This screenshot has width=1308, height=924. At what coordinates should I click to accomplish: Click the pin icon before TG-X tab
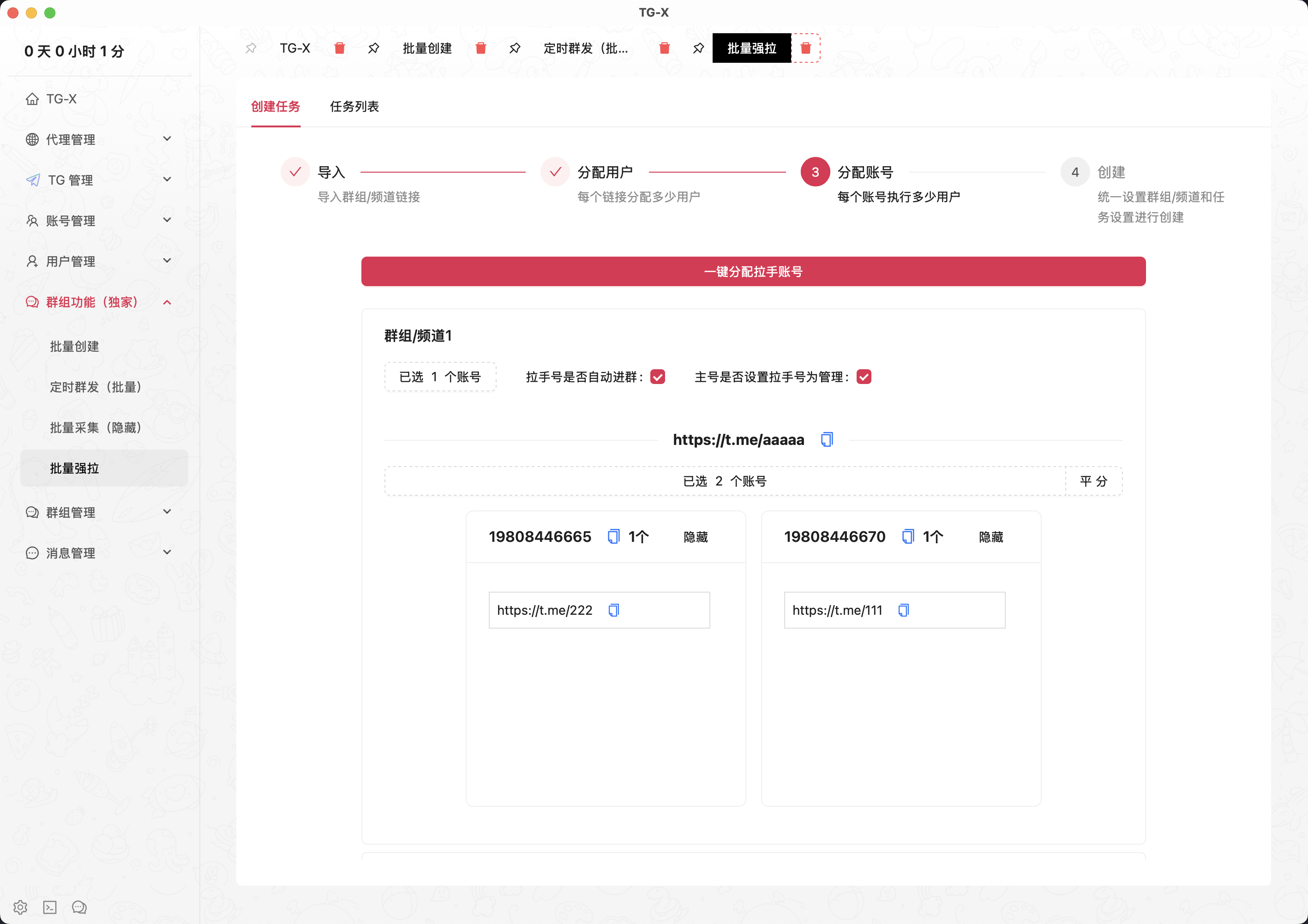pos(251,48)
